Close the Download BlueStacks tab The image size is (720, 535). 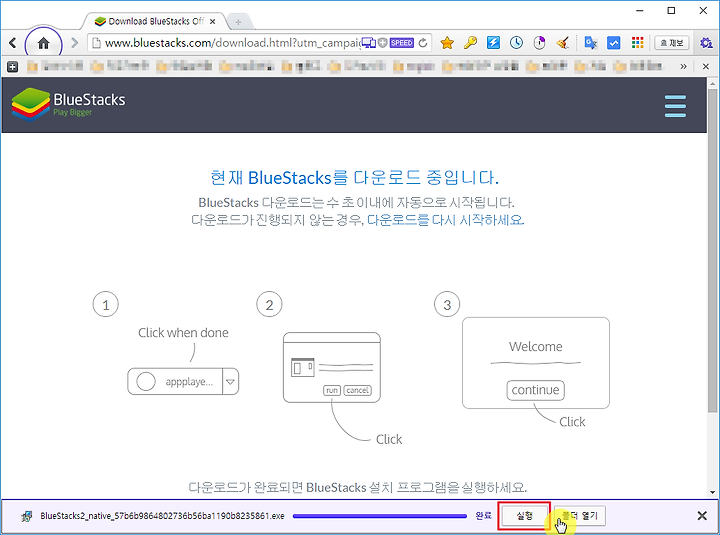point(212,21)
